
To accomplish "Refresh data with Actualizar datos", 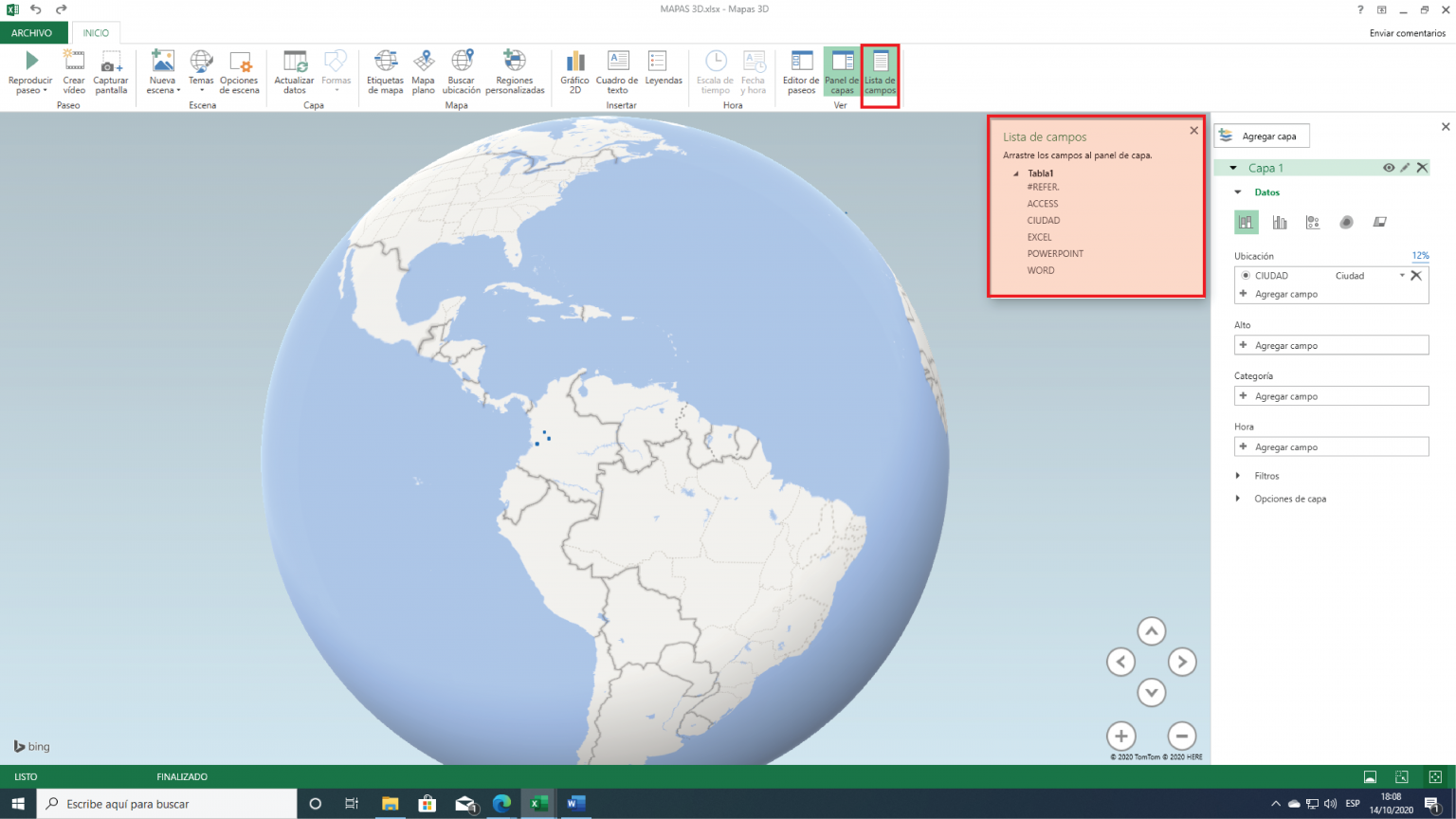I will 294,71.
